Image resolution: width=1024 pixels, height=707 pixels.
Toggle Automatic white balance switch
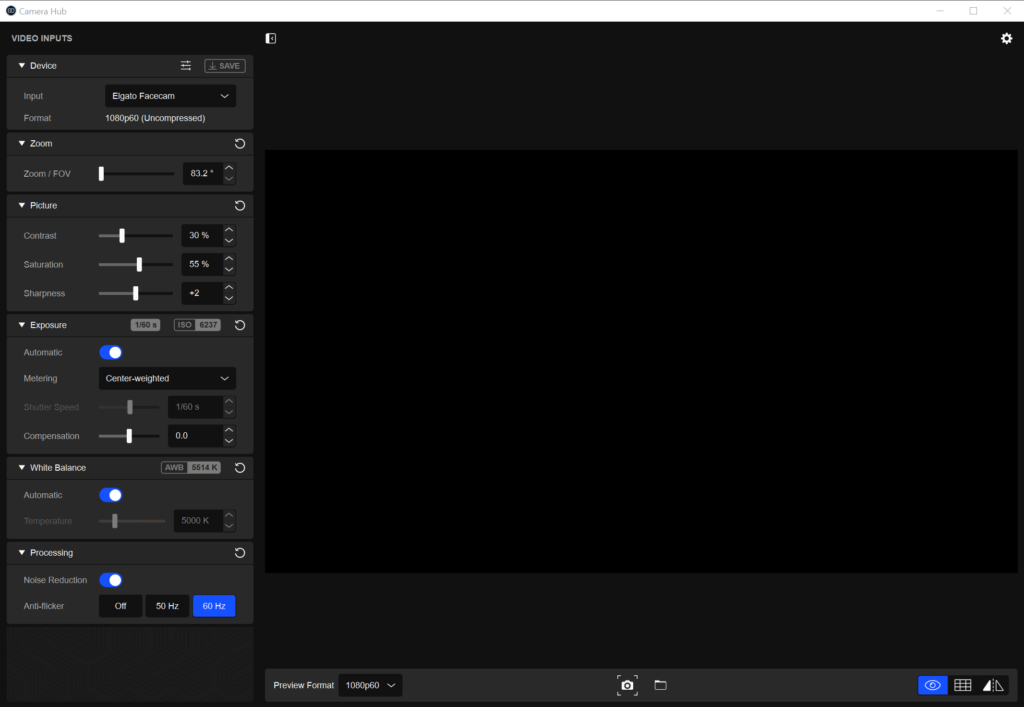(111, 495)
